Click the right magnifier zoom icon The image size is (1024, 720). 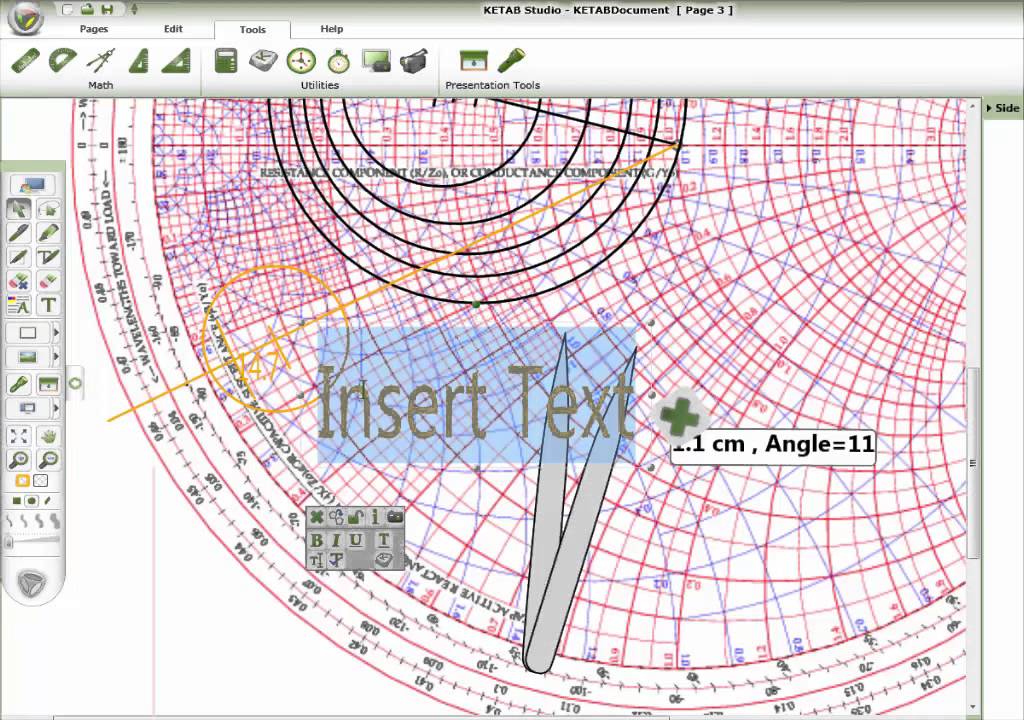point(49,459)
